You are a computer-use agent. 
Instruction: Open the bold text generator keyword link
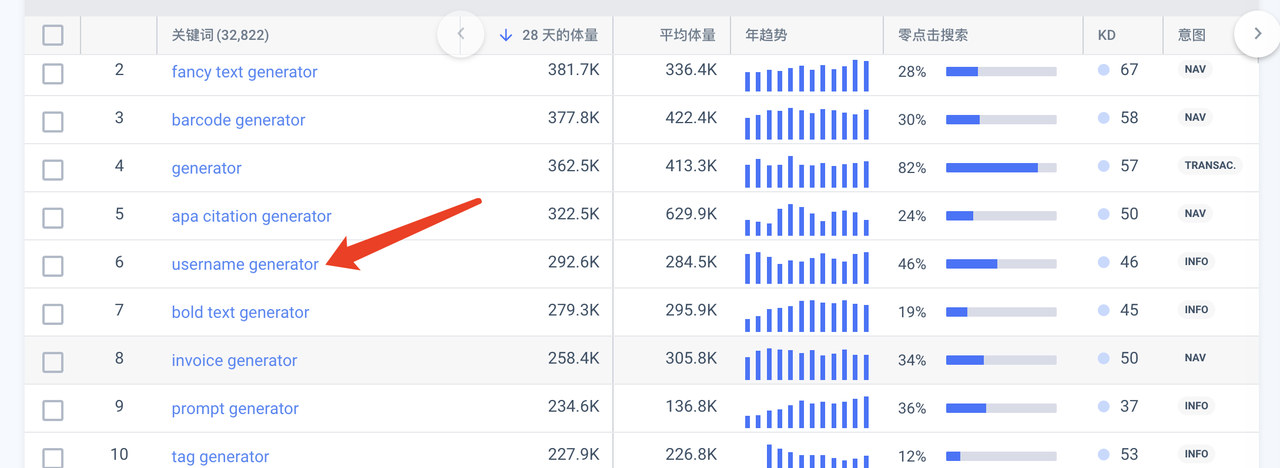tap(240, 312)
